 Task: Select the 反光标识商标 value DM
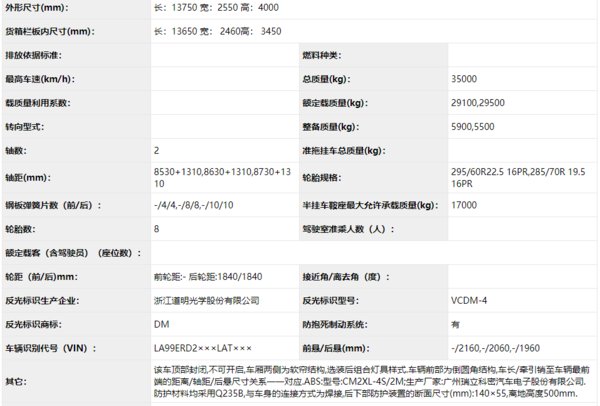(161, 324)
